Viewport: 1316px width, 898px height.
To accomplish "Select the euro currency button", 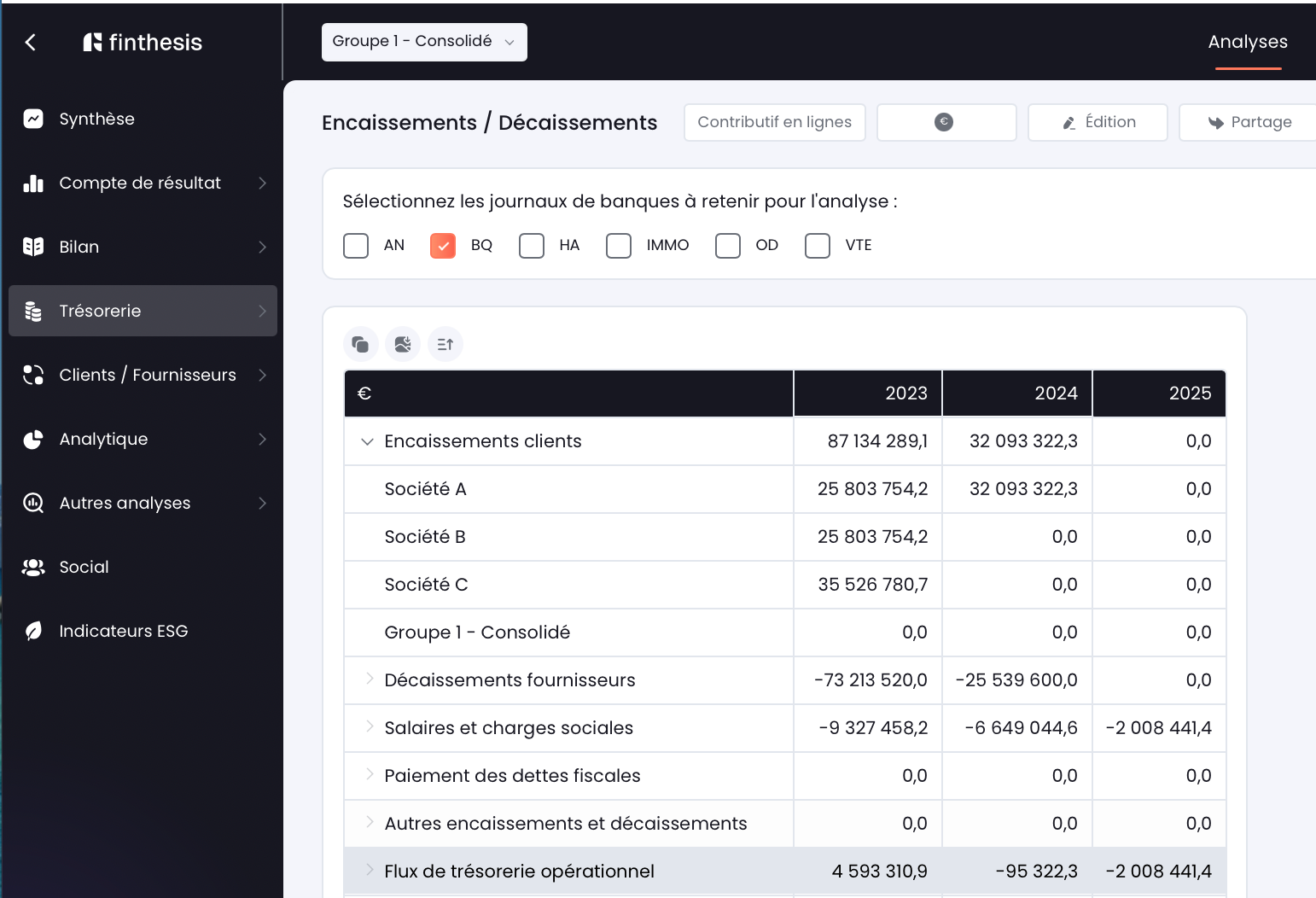I will (946, 122).
